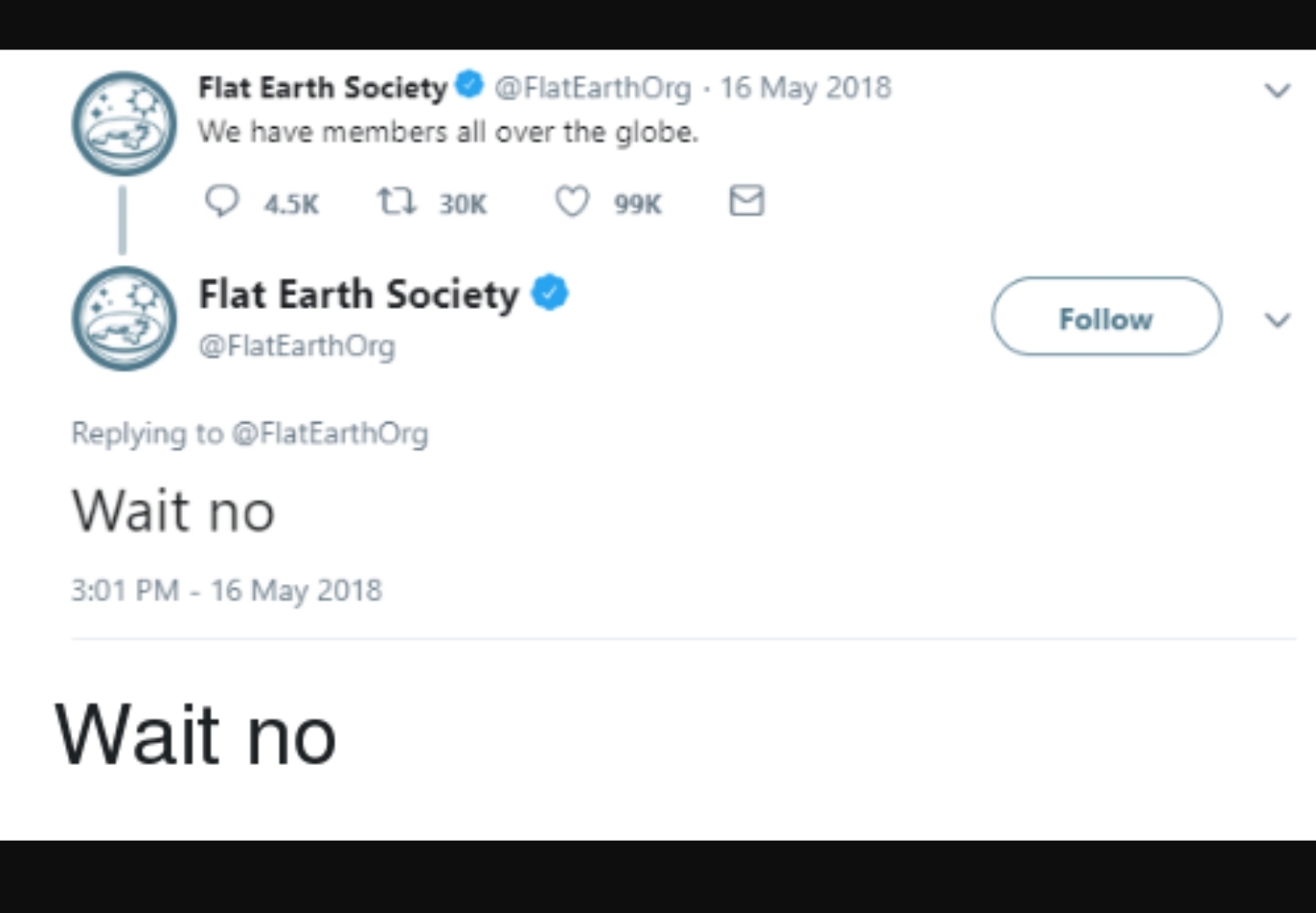1316x913 pixels.
Task: Retweet the original tweet via the retweet icon
Action: pos(397,200)
